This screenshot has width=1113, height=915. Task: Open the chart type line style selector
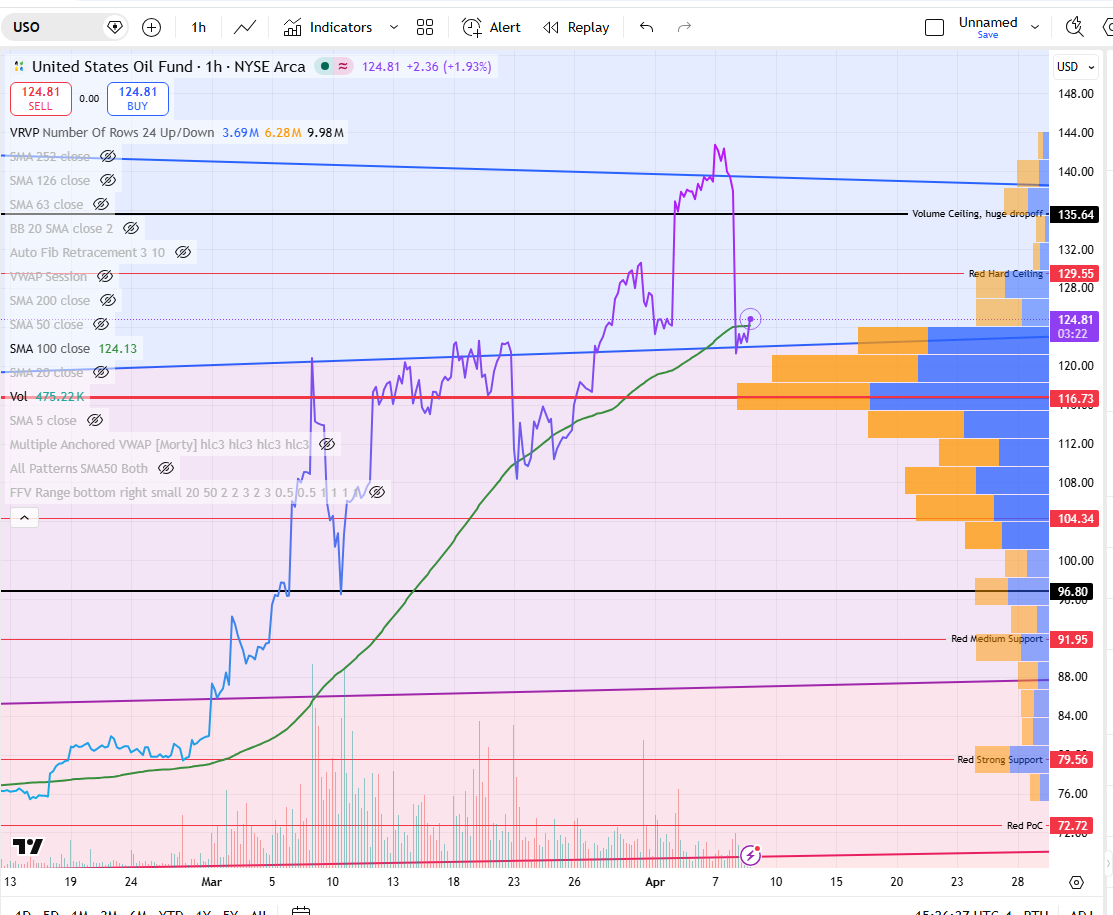point(245,28)
